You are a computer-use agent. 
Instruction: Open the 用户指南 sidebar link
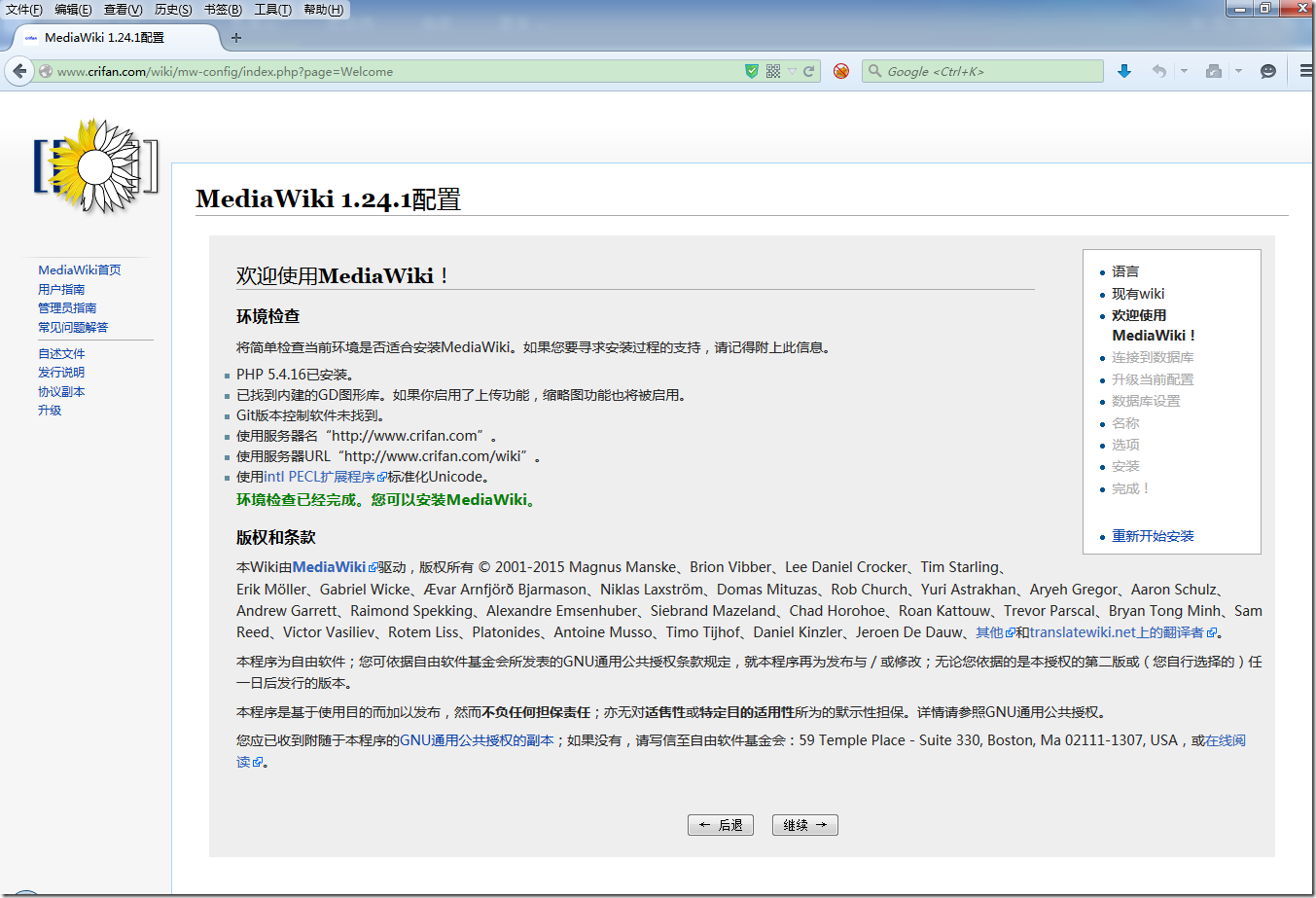[x=61, y=289]
